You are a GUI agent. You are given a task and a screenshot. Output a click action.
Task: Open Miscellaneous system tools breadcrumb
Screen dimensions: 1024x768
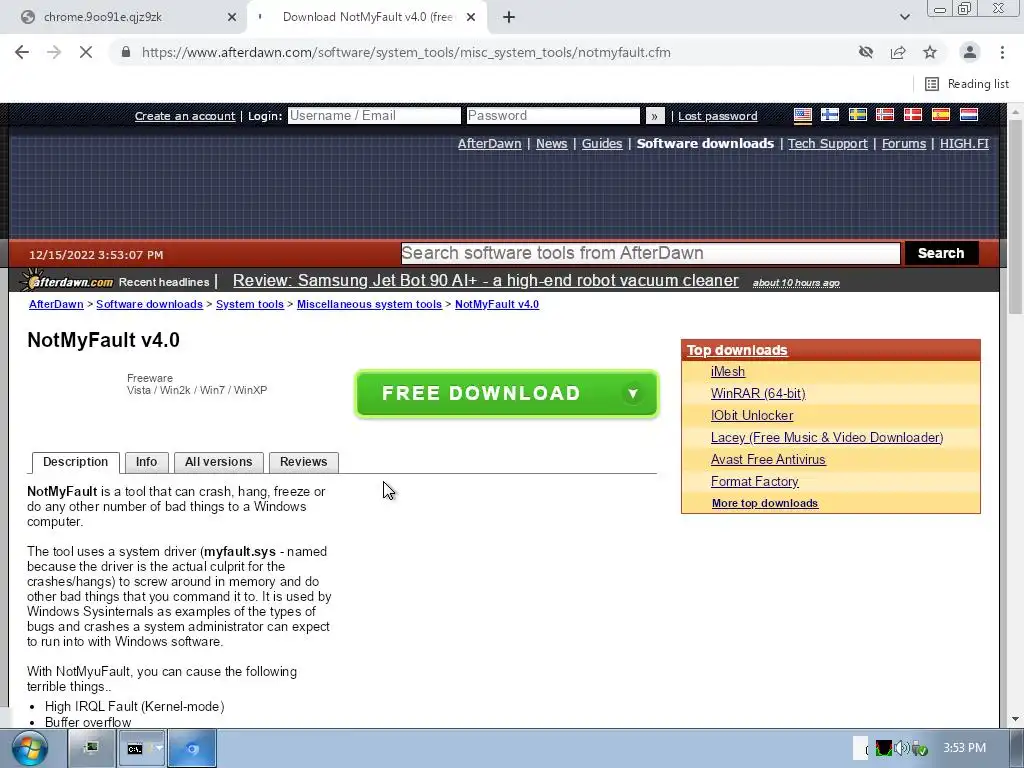pos(369,304)
